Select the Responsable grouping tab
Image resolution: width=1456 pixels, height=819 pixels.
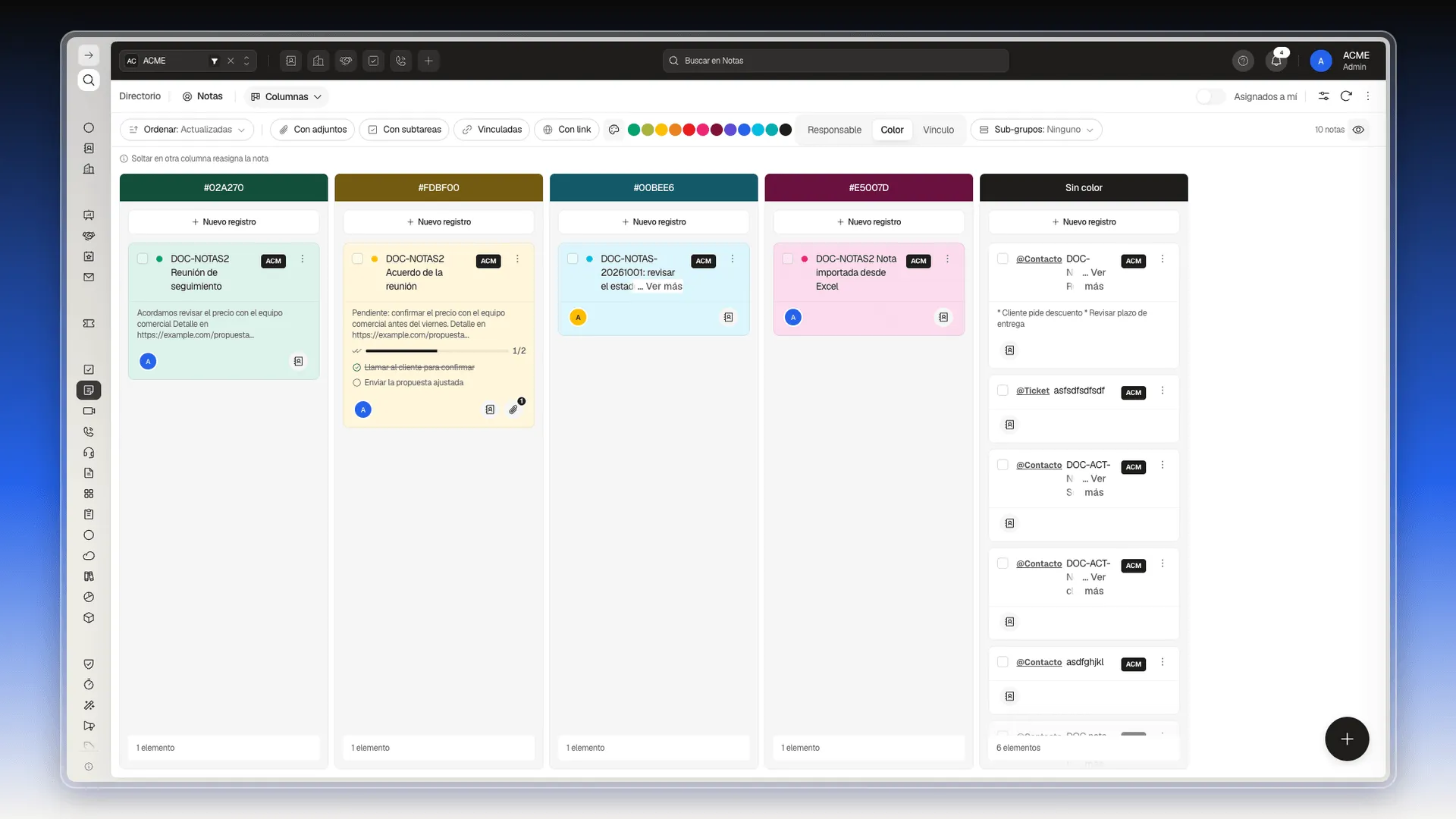834,130
